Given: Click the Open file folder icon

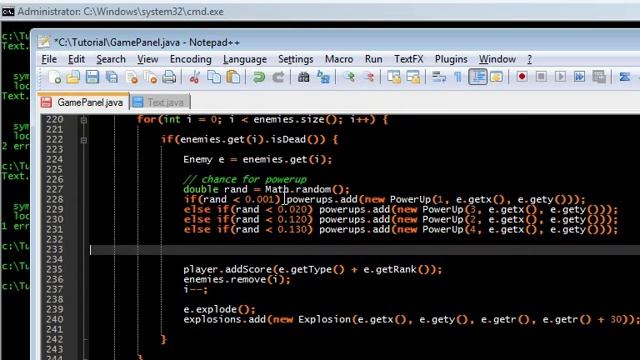Looking at the screenshot, I should tap(73, 77).
